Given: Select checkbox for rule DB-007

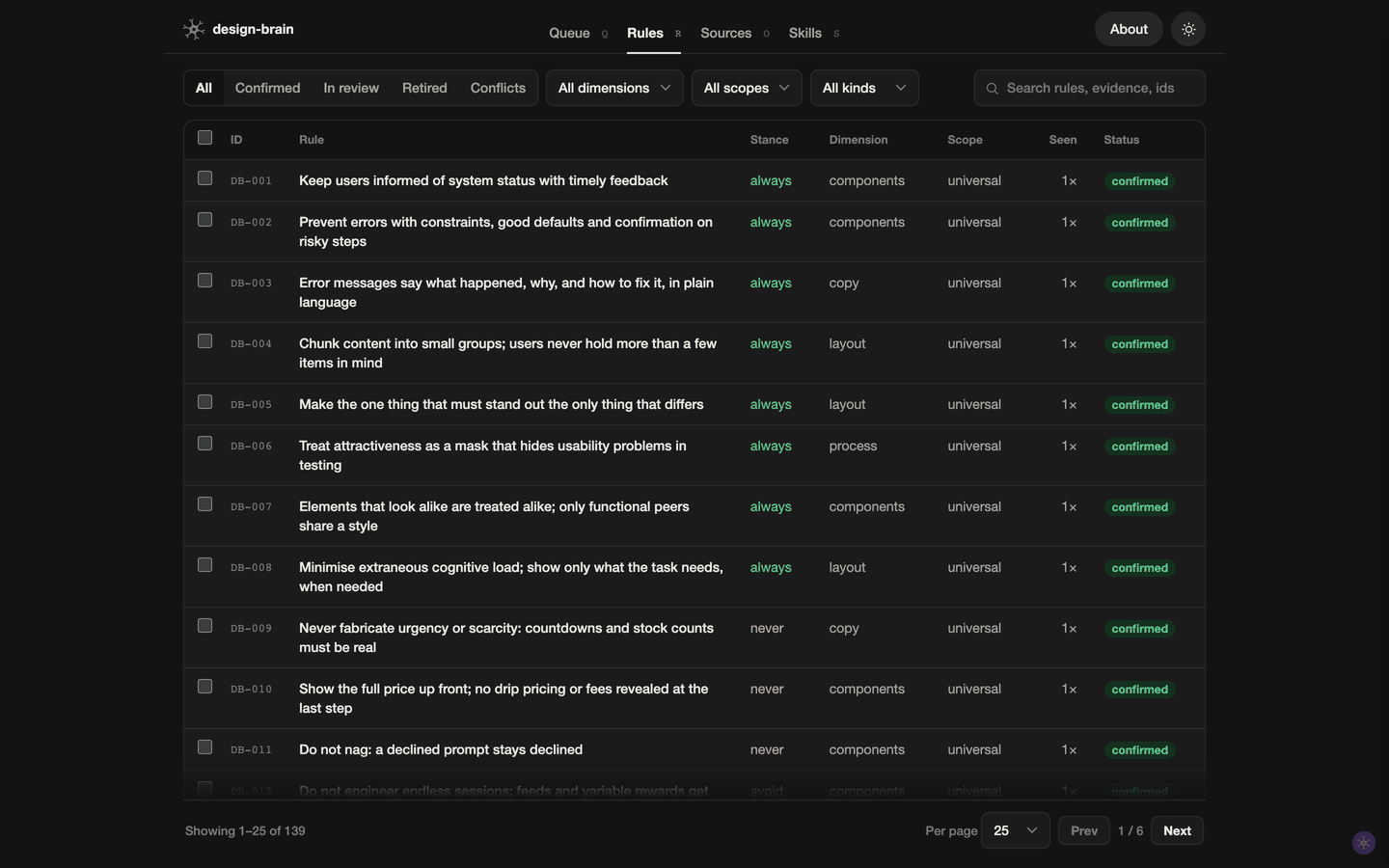Looking at the screenshot, I should click(204, 504).
